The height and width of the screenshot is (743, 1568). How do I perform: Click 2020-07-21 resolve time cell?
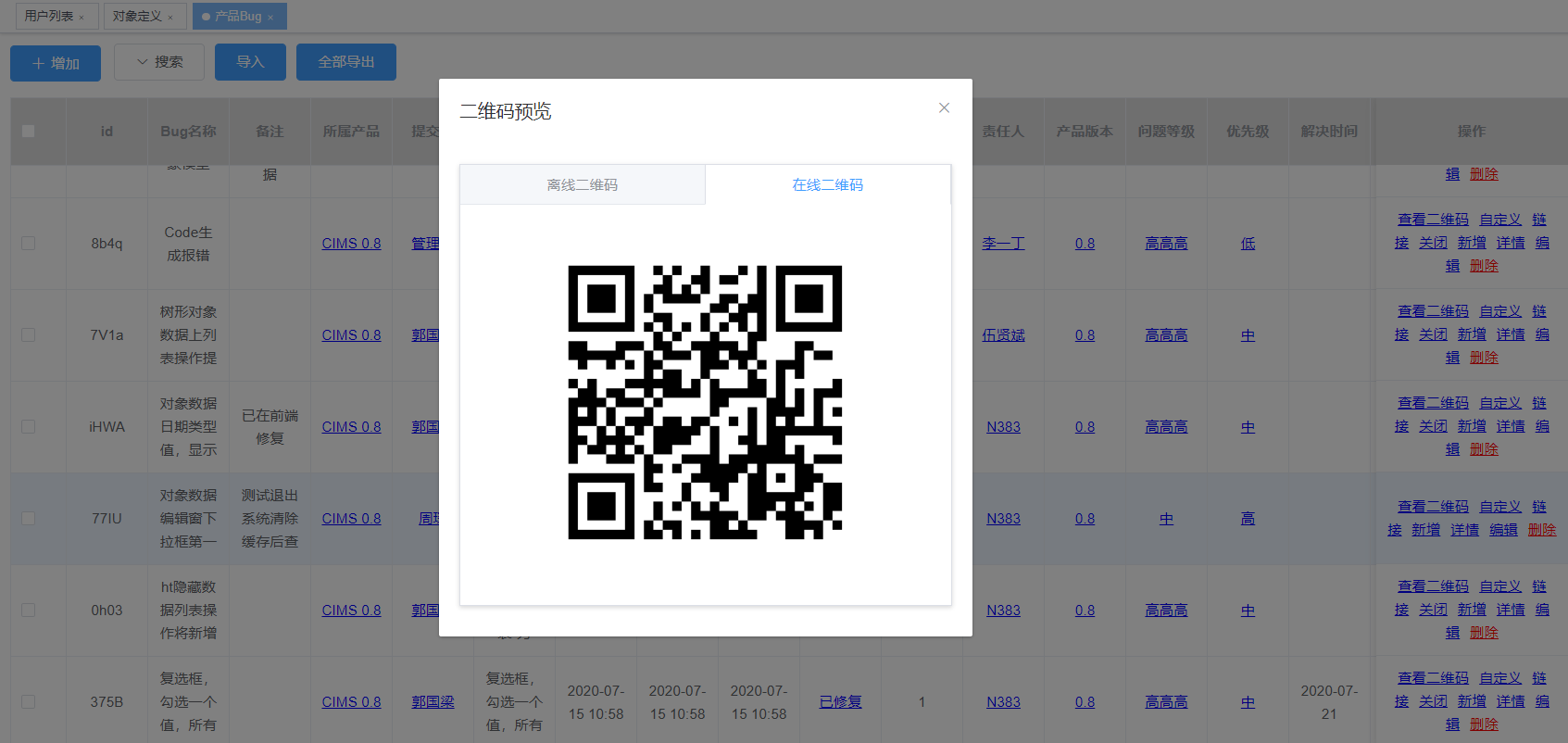(1329, 702)
